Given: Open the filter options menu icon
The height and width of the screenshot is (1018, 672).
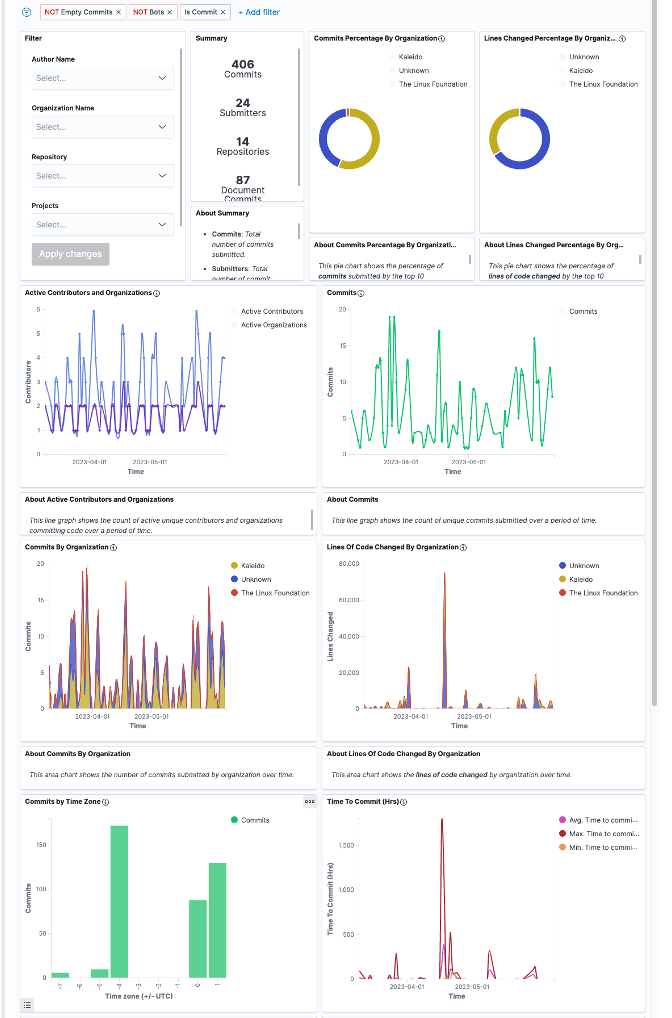Looking at the screenshot, I should 27,12.
